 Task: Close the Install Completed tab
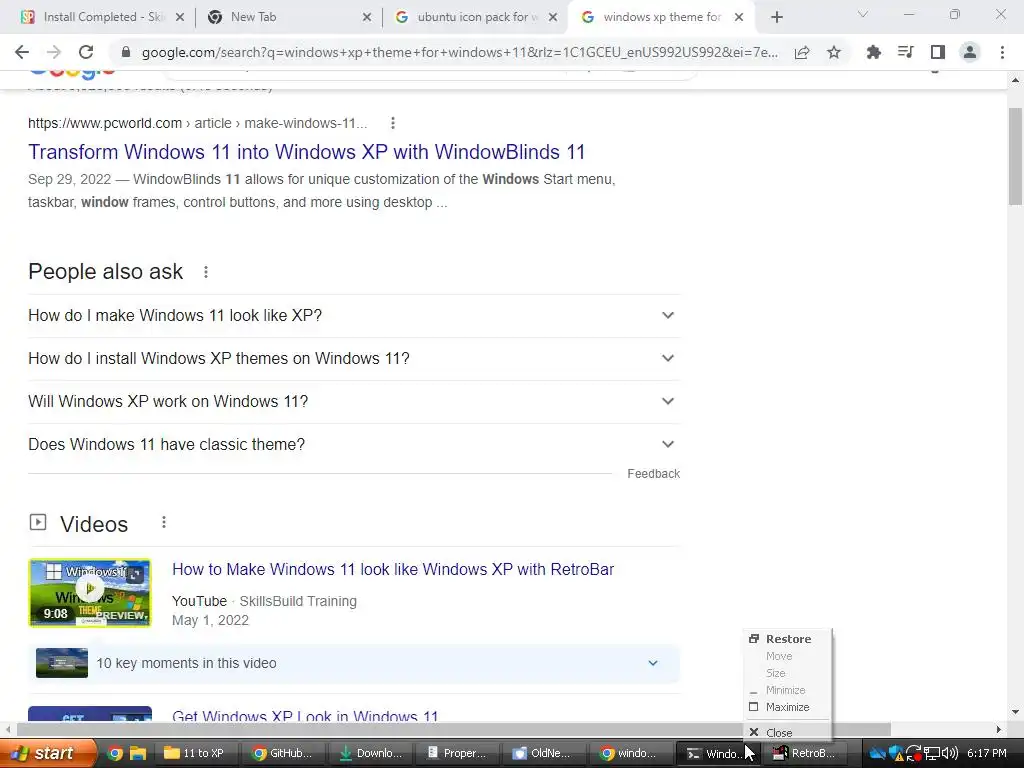point(180,18)
